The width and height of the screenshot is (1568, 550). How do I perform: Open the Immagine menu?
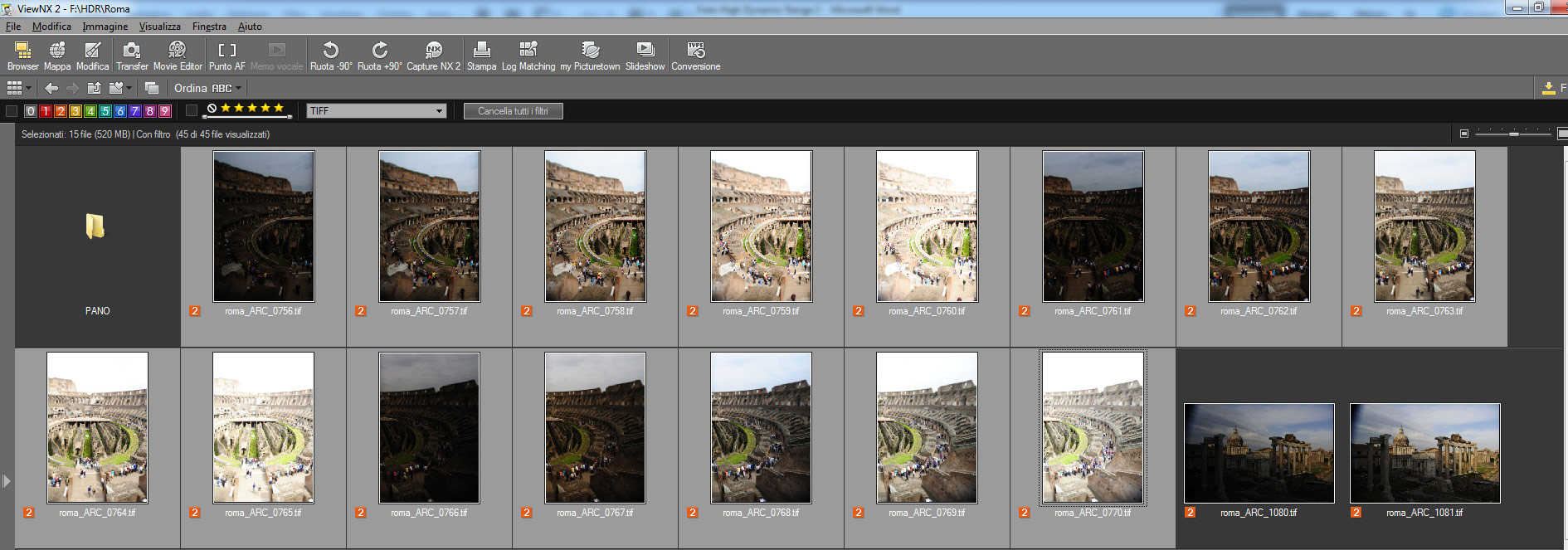click(x=105, y=27)
